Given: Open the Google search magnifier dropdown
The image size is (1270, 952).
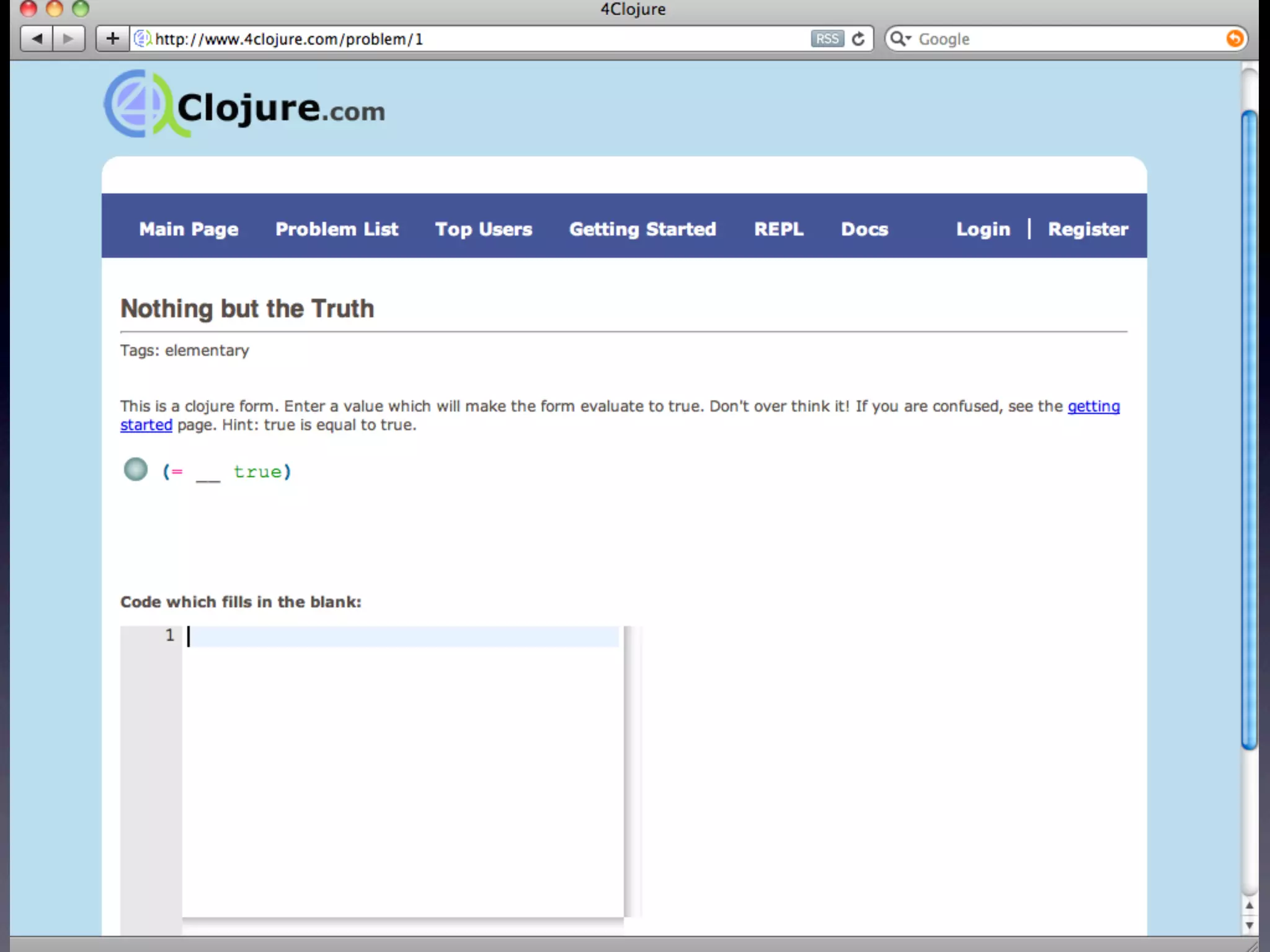Looking at the screenshot, I should coord(900,39).
